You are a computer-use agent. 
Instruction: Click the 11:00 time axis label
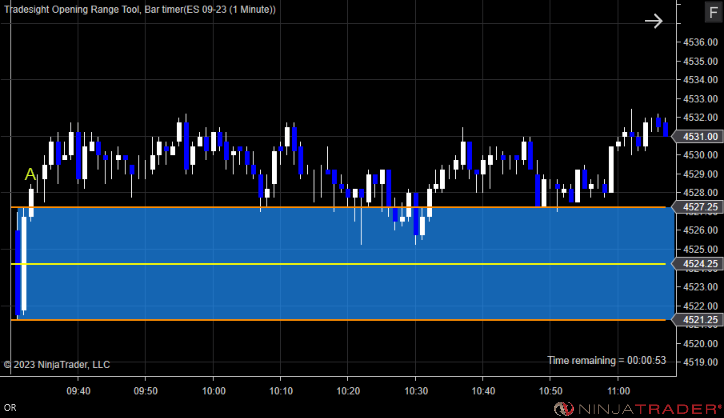(x=618, y=391)
